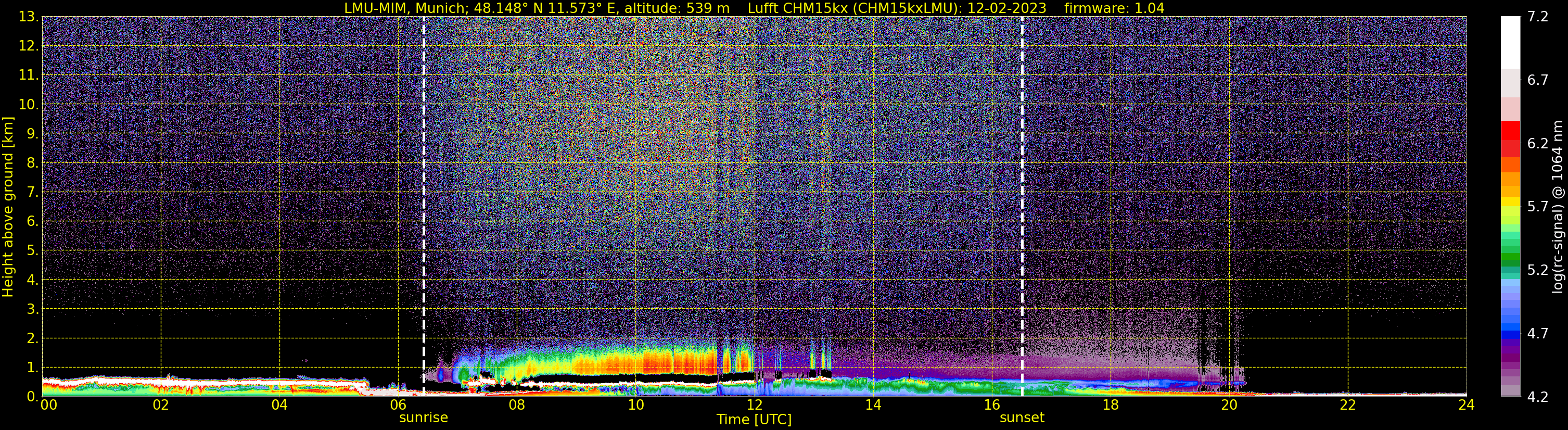Viewport: 1568px width, 430px height.
Task: Click the '20' time tick label
Action: pos(1229,405)
